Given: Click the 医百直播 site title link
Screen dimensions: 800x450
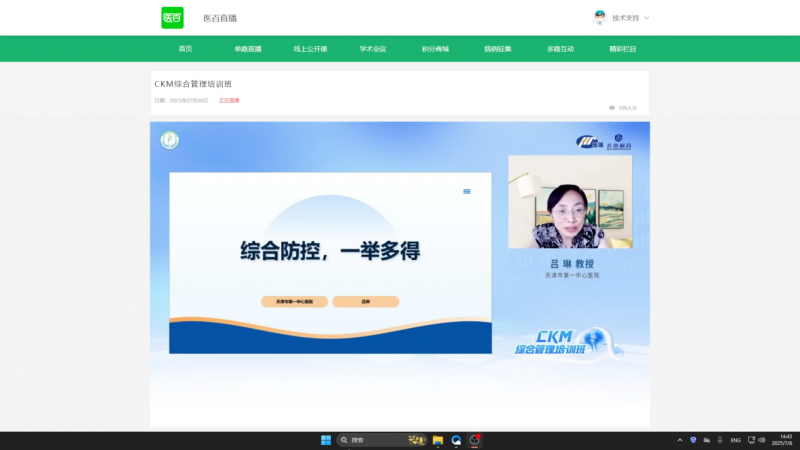Looking at the screenshot, I should click(x=220, y=18).
